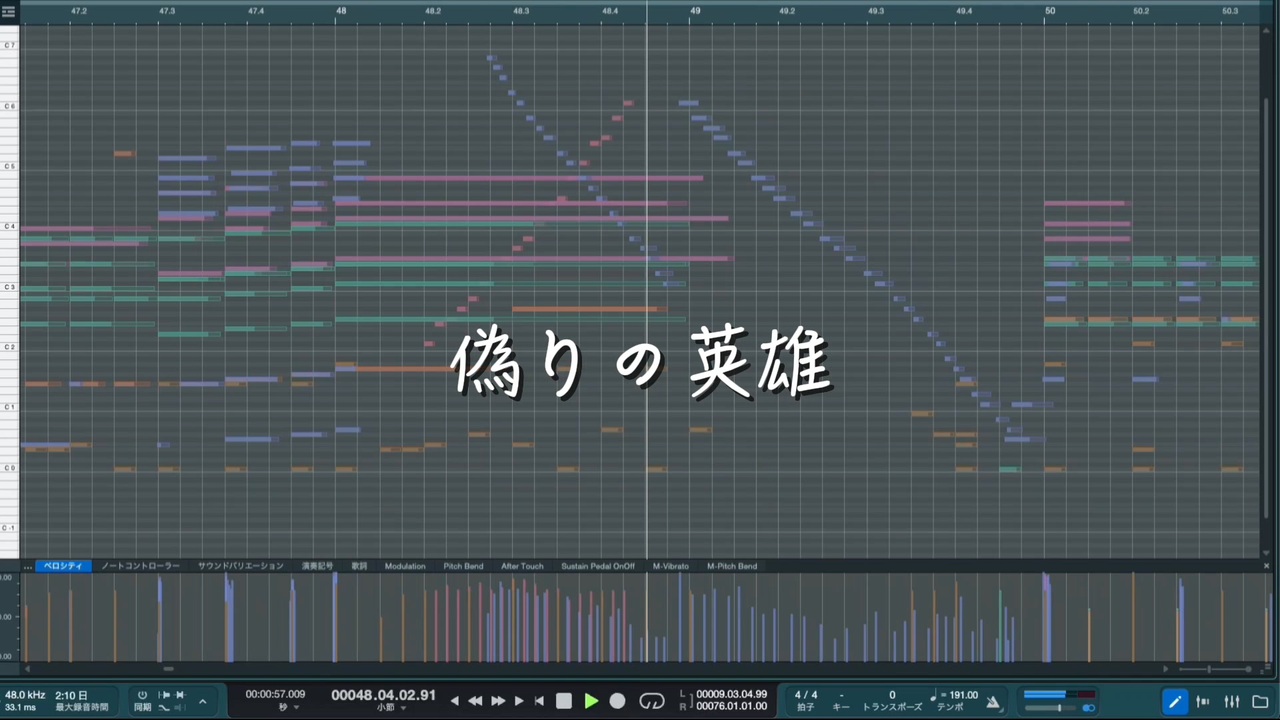Return to project start button
The image size is (1280, 720).
539,701
